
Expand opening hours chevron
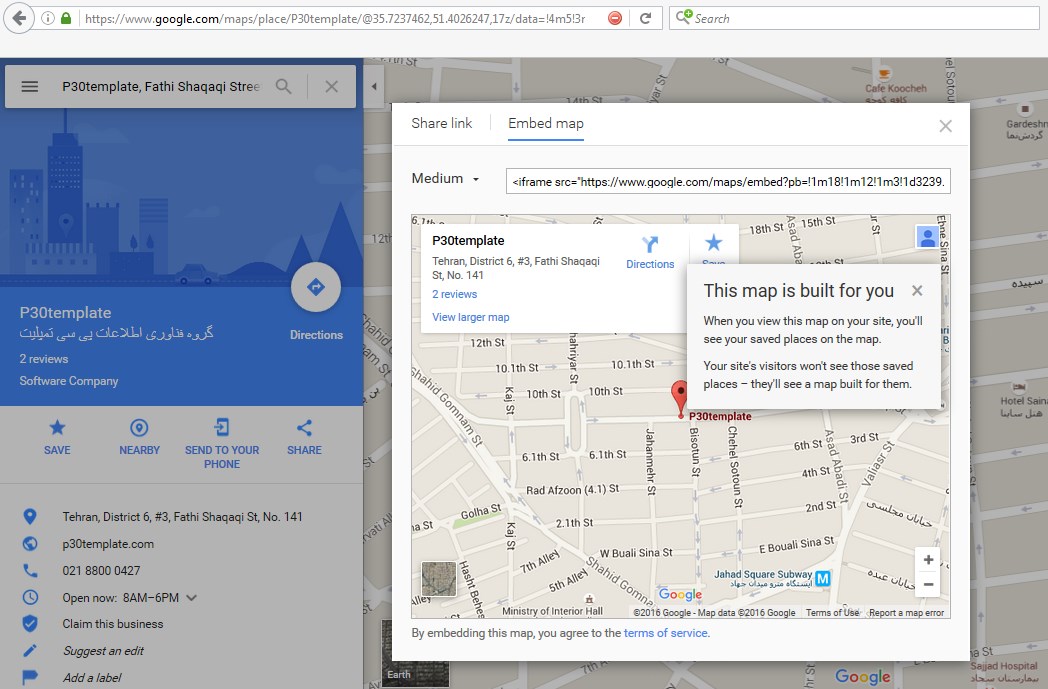(x=192, y=597)
